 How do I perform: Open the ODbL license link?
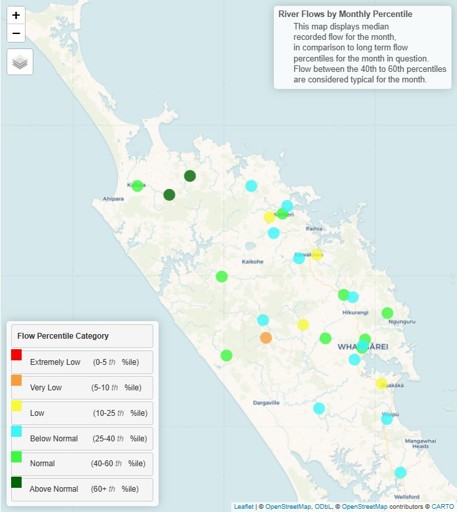[x=322, y=507]
